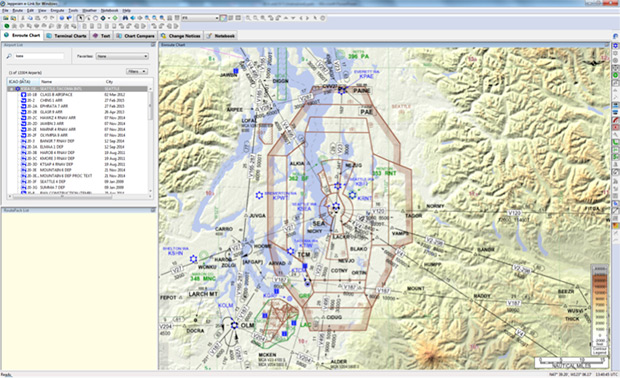Click inside the airport search field
Viewport: 620px width, 378px height.
39,56
